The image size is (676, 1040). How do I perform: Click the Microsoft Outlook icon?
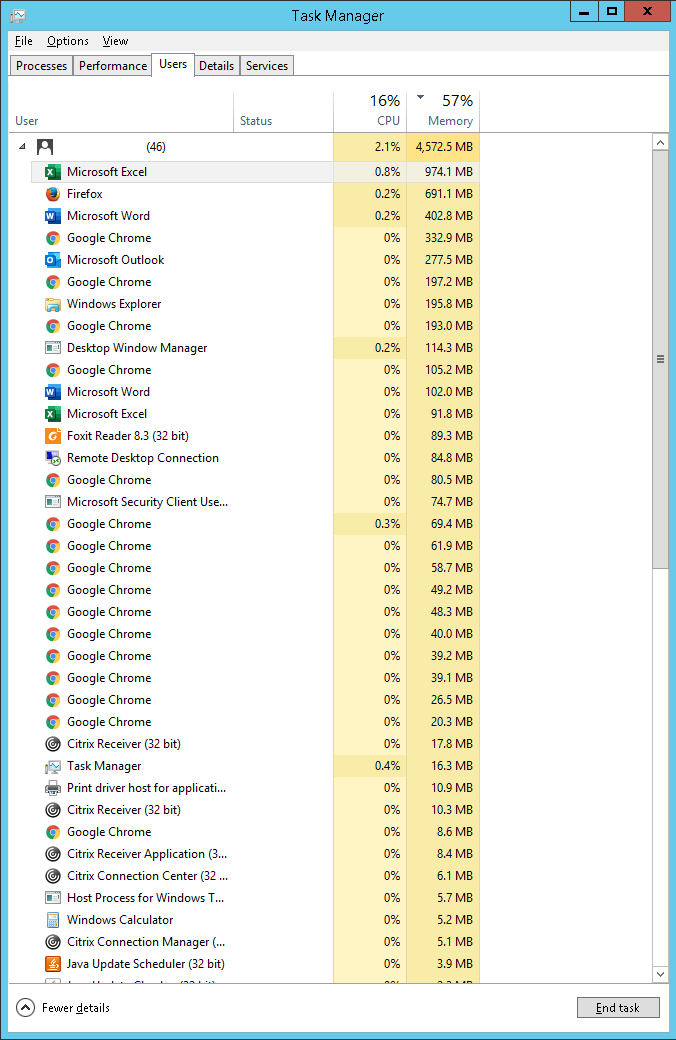click(x=52, y=260)
